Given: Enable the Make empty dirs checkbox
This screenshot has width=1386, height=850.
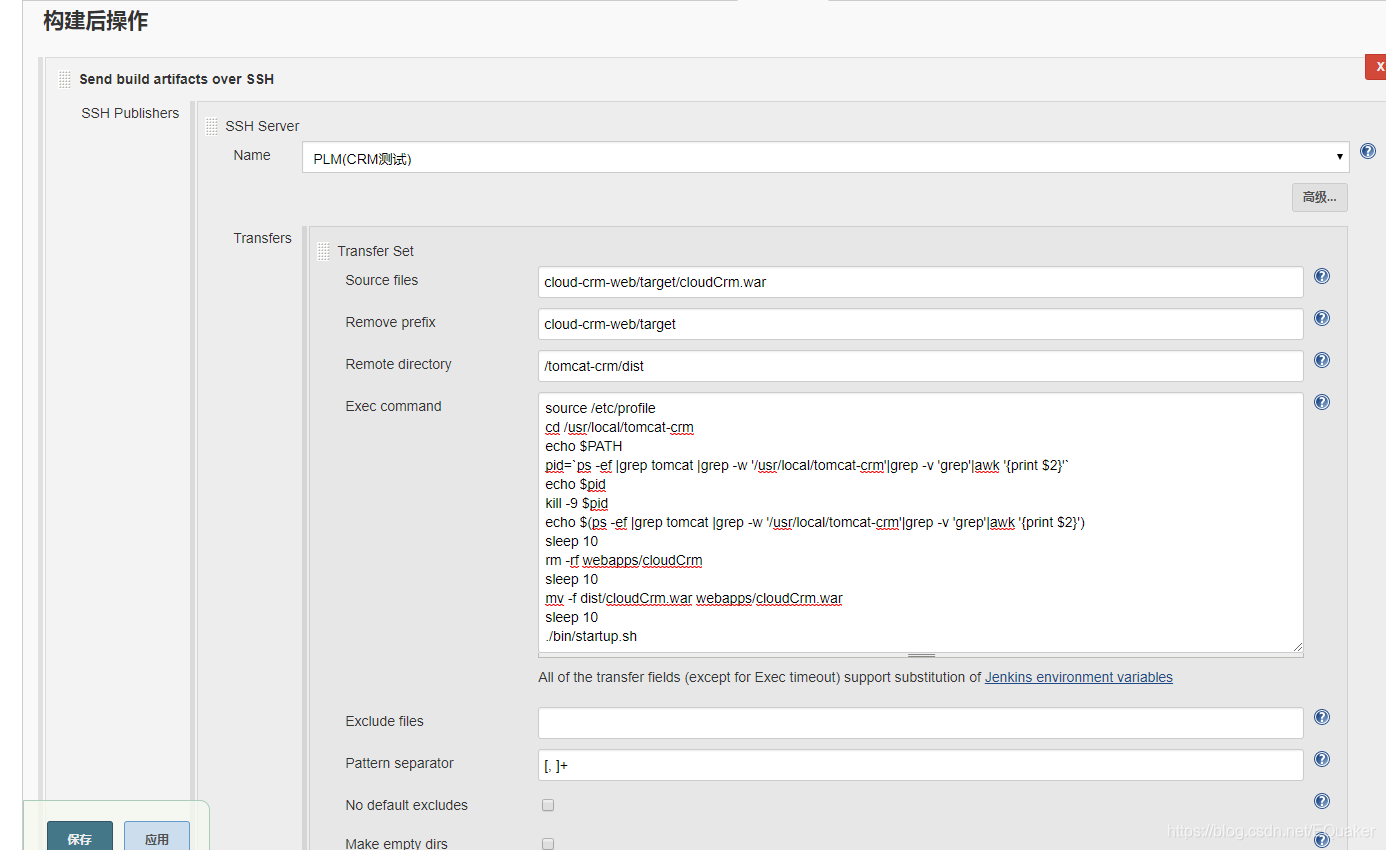Looking at the screenshot, I should [x=548, y=844].
